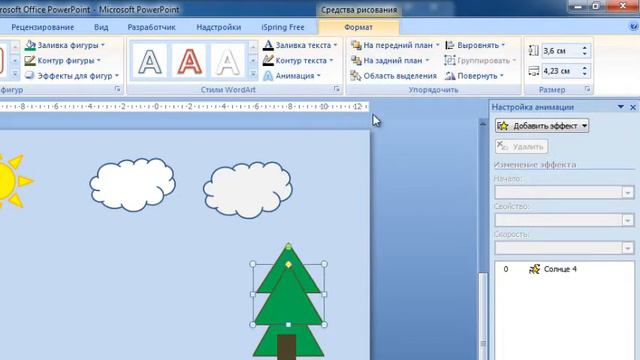Open Область выделения selection pane
This screenshot has height=360, width=640.
click(x=394, y=76)
